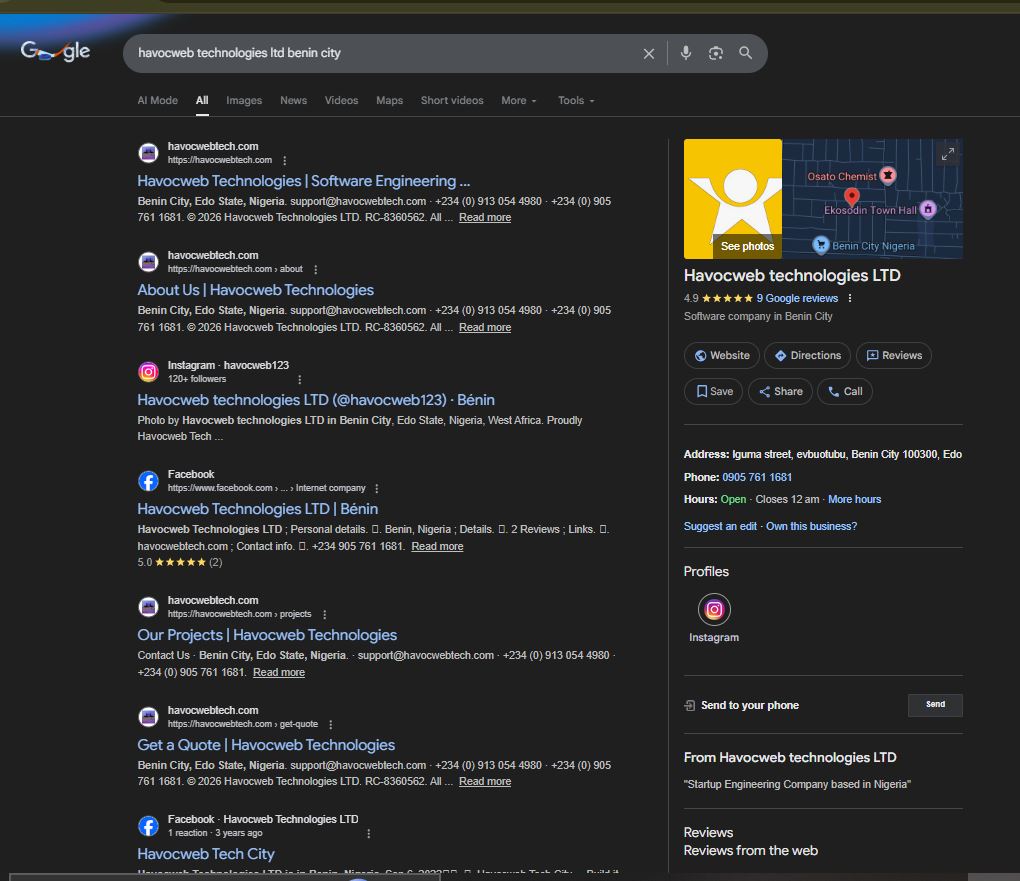Expand the Tools dropdown
This screenshot has width=1020, height=881.
coord(576,101)
